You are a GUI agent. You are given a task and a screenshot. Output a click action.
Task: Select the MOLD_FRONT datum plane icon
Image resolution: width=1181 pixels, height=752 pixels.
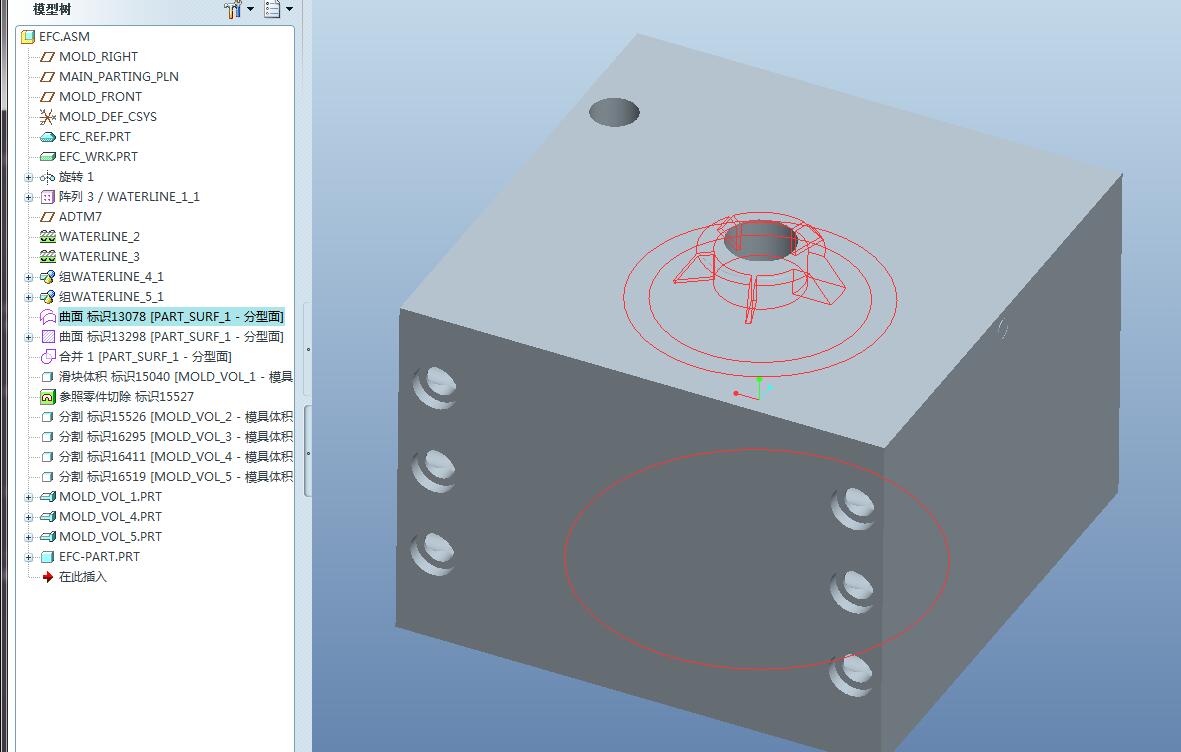click(47, 96)
